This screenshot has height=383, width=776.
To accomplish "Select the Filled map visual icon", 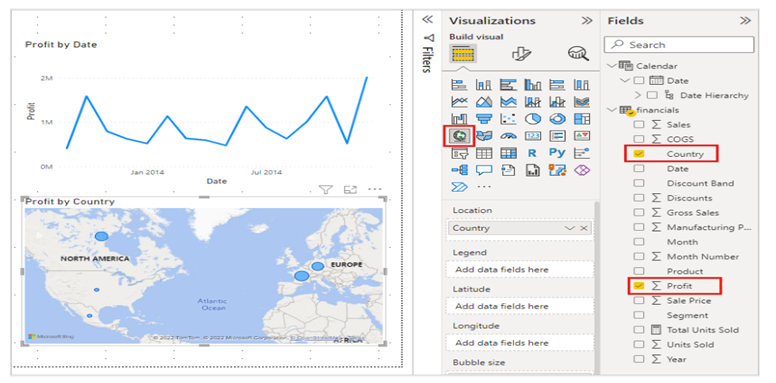I will click(483, 136).
